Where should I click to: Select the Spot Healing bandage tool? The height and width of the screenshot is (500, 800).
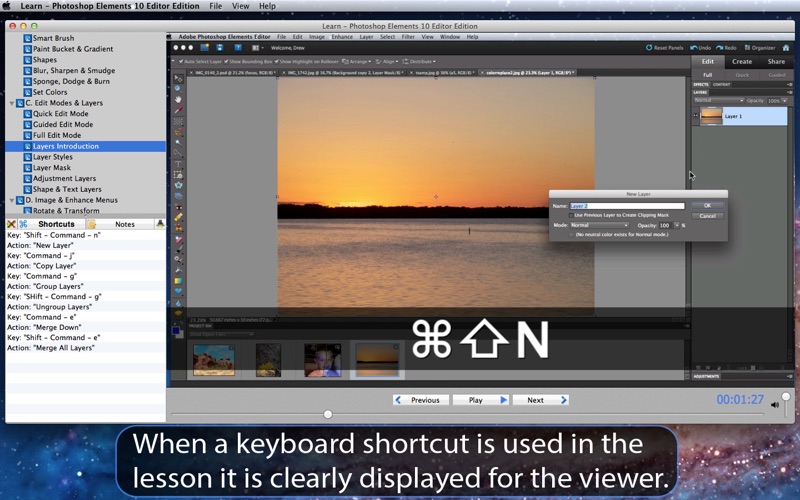178,217
